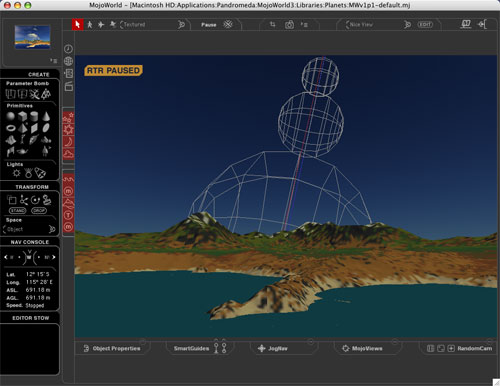This screenshot has width=500, height=386.
Task: Click the latitude value 12° 15' S
Action: (x=37, y=274)
